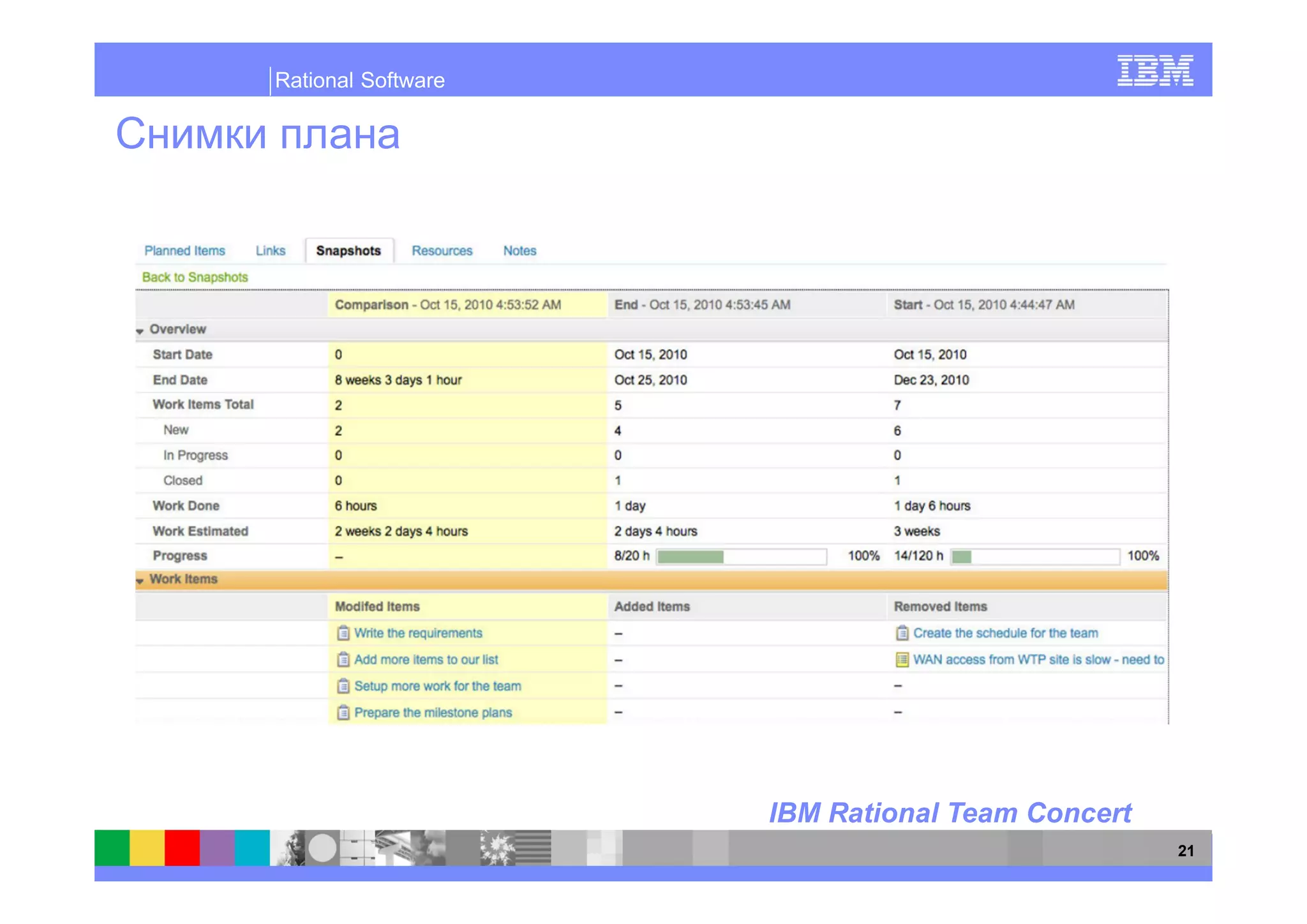Click the Rational Software header text

tap(359, 80)
